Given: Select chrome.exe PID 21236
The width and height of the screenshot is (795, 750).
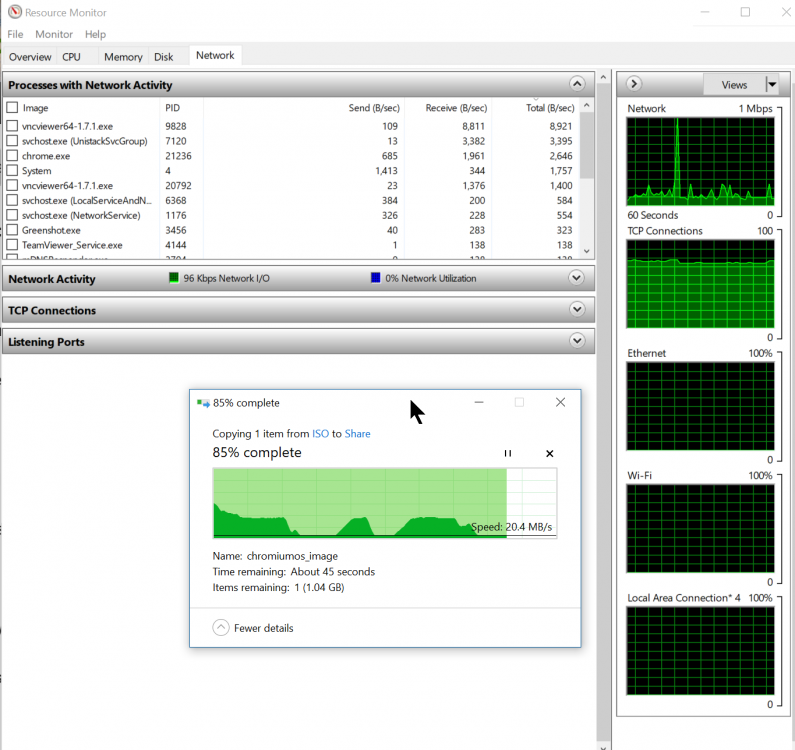Looking at the screenshot, I should click(178, 156).
